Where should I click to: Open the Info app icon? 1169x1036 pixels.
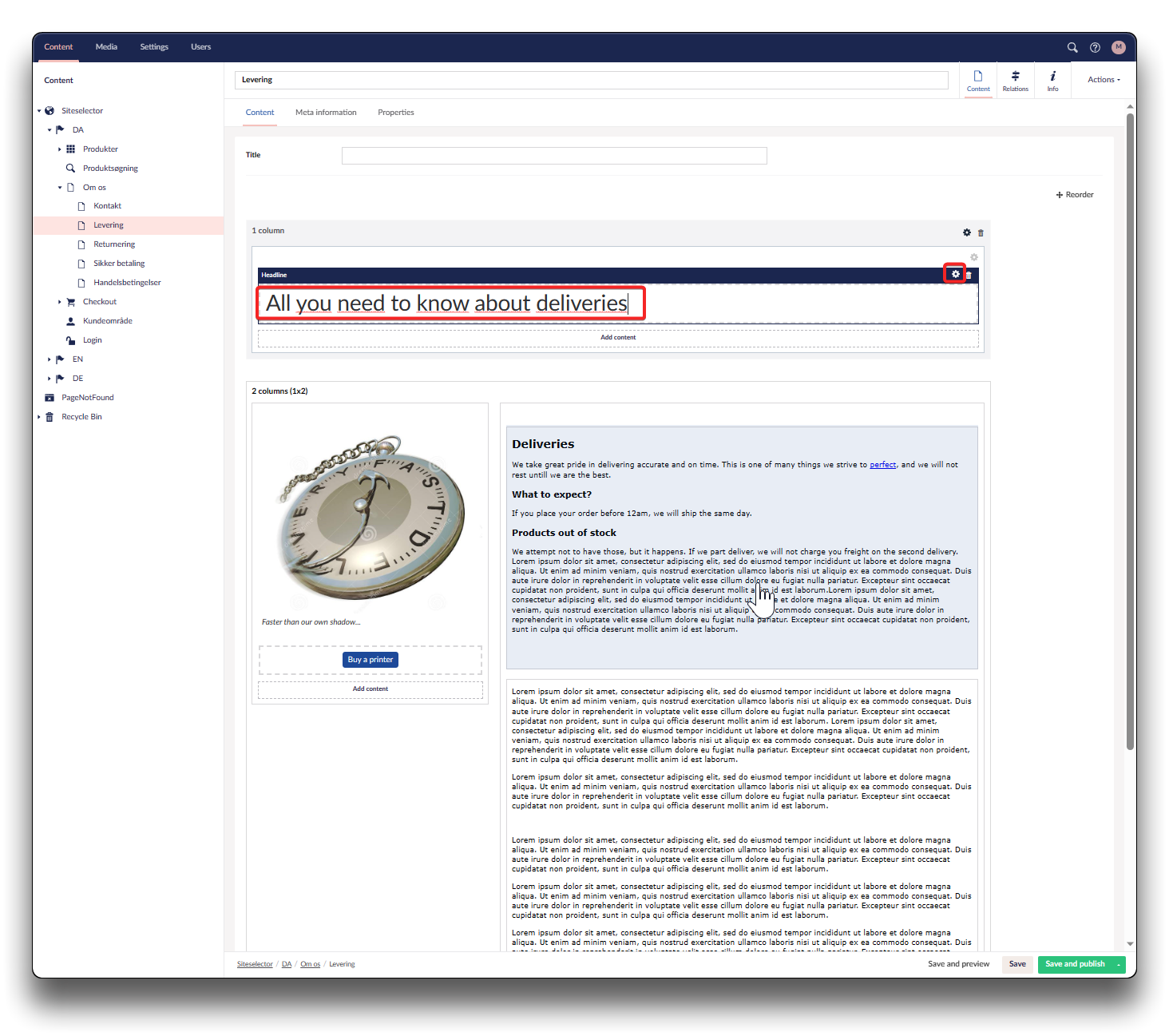1052,81
